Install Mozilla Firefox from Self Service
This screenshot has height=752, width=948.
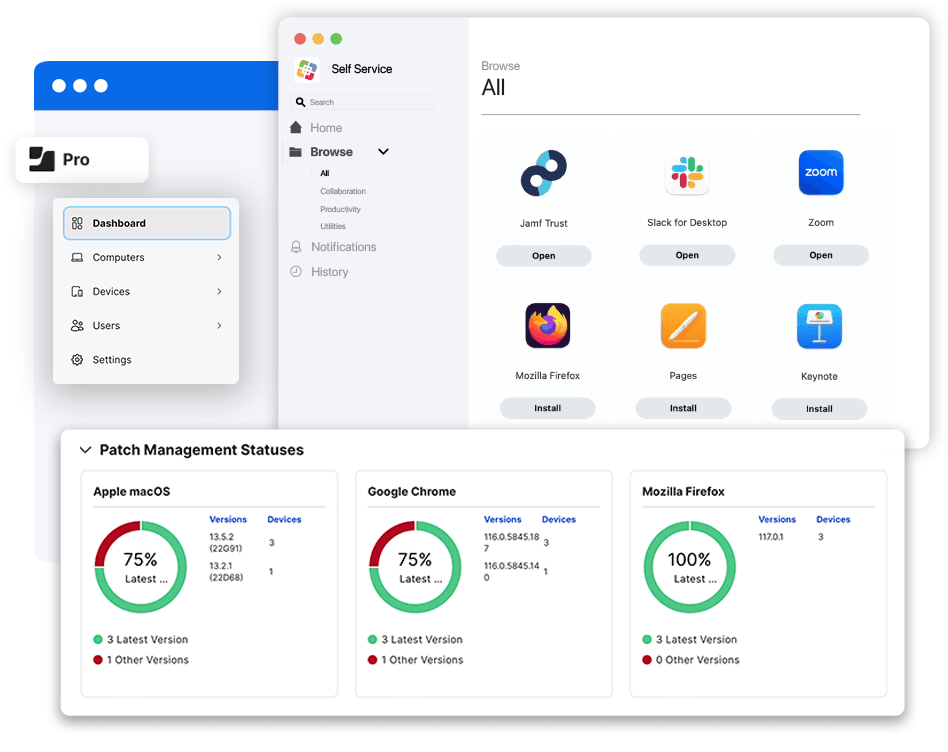pos(547,408)
